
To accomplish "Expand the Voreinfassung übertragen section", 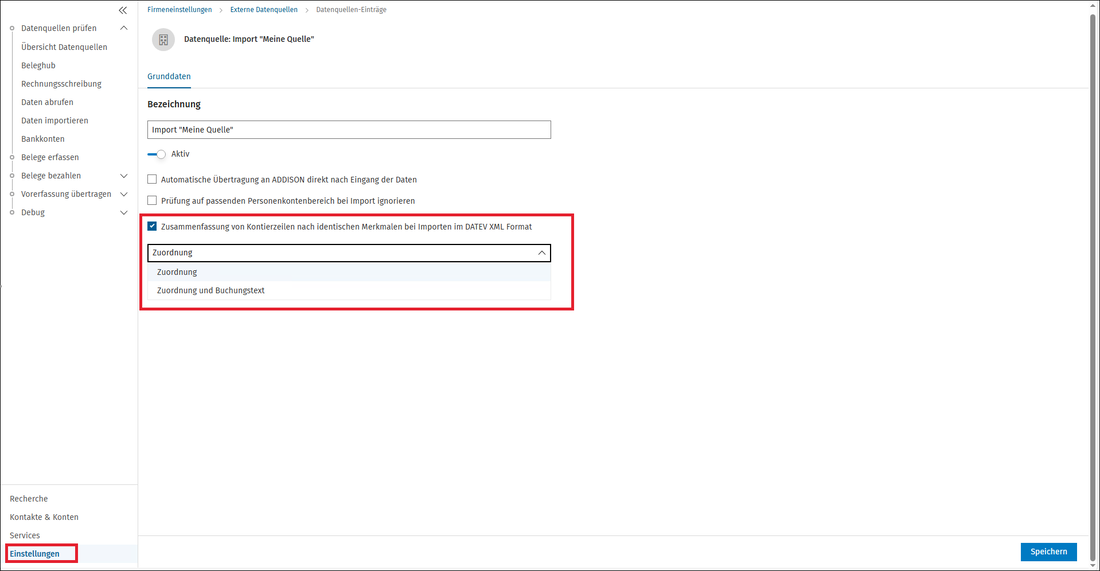I will point(123,194).
